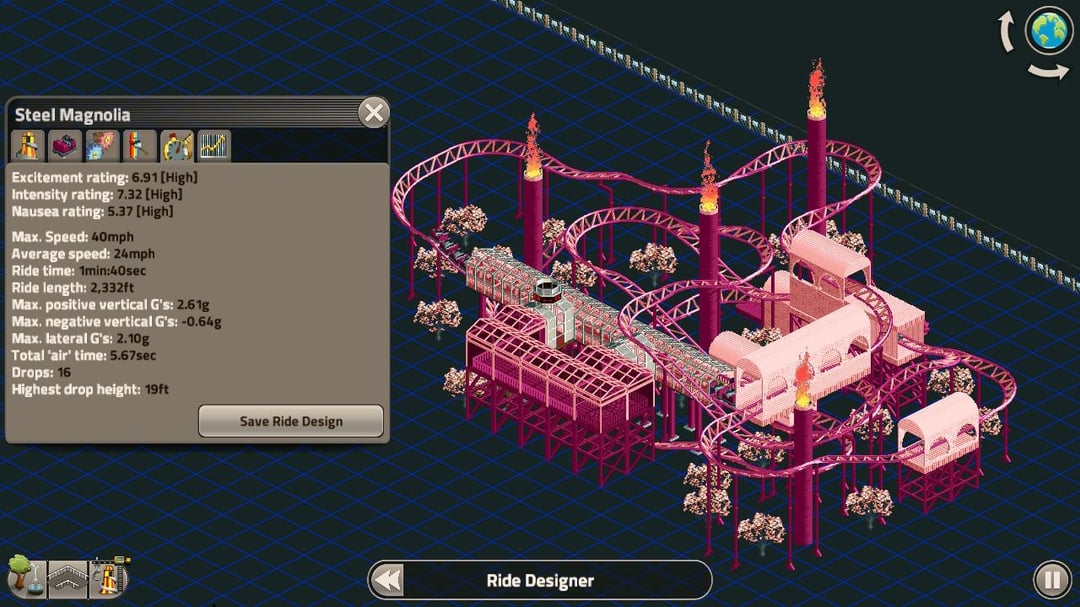Image resolution: width=1080 pixels, height=607 pixels.
Task: Show the graphs tab with yellow line chart
Action: (x=214, y=146)
